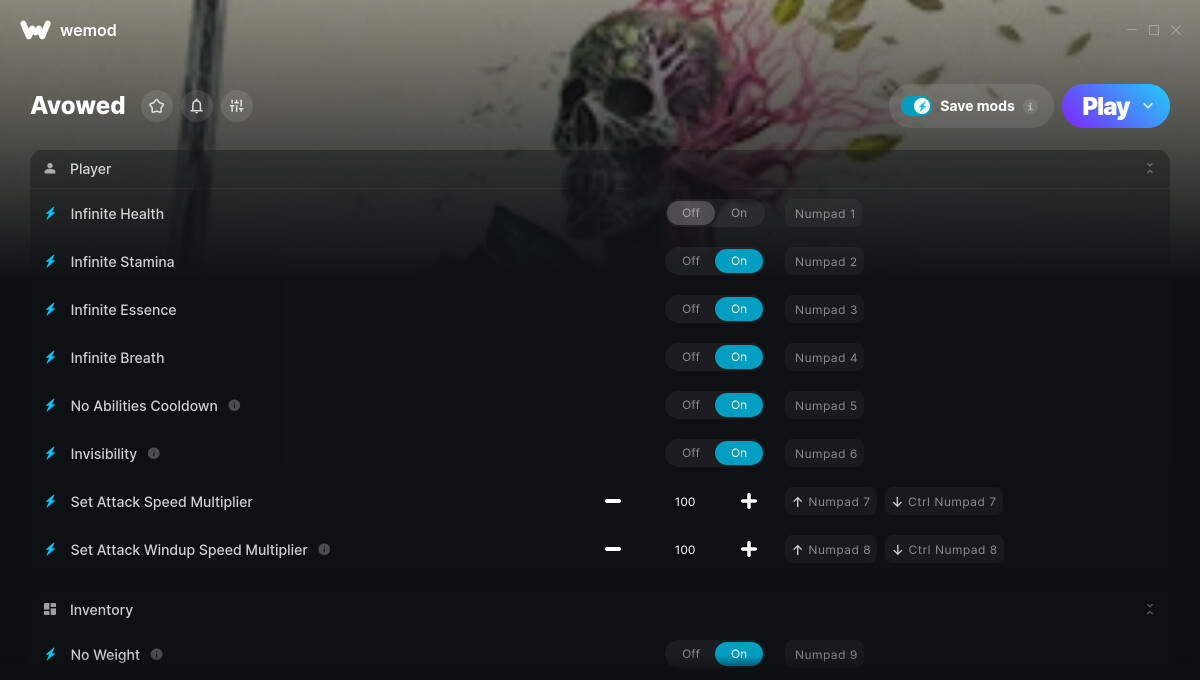1200x680 pixels.
Task: Turn off Infinite Stamina
Action: tap(691, 261)
